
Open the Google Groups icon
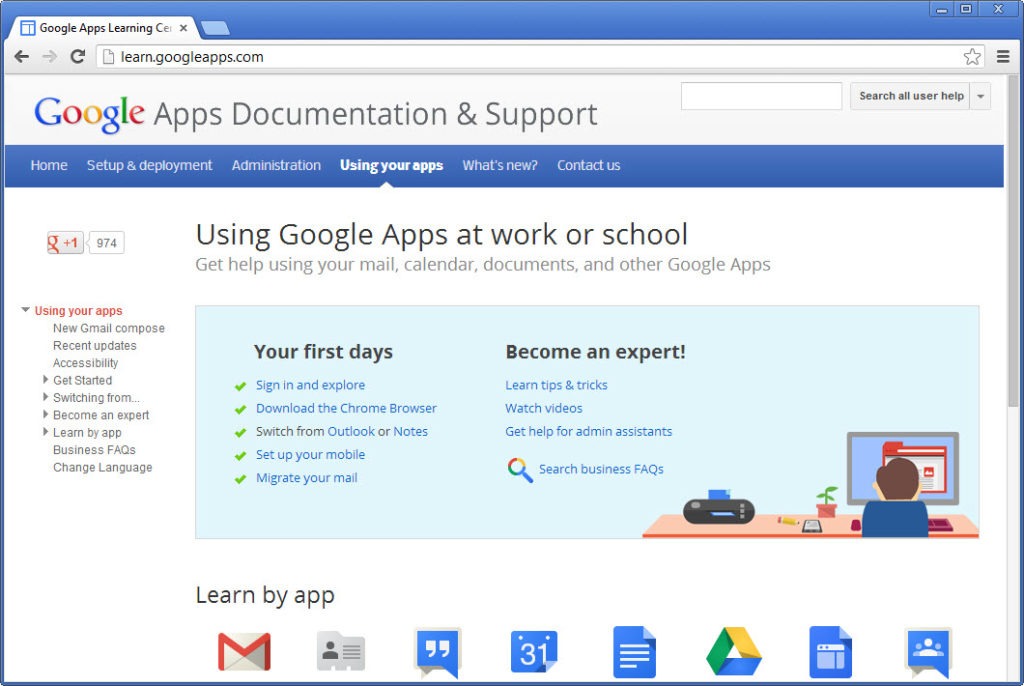point(929,652)
